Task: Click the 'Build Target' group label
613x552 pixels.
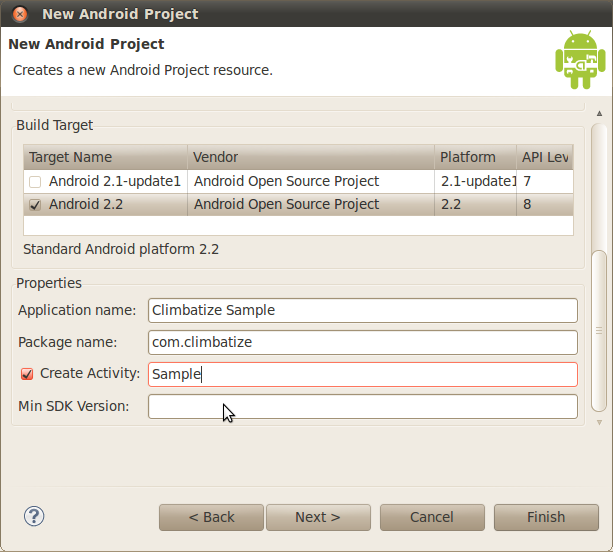Action: point(54,125)
